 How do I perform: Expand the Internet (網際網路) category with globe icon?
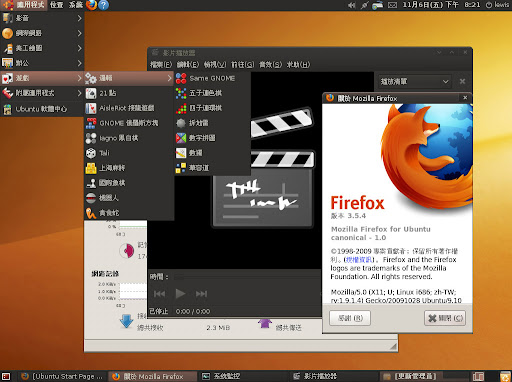pyautogui.click(x=42, y=33)
